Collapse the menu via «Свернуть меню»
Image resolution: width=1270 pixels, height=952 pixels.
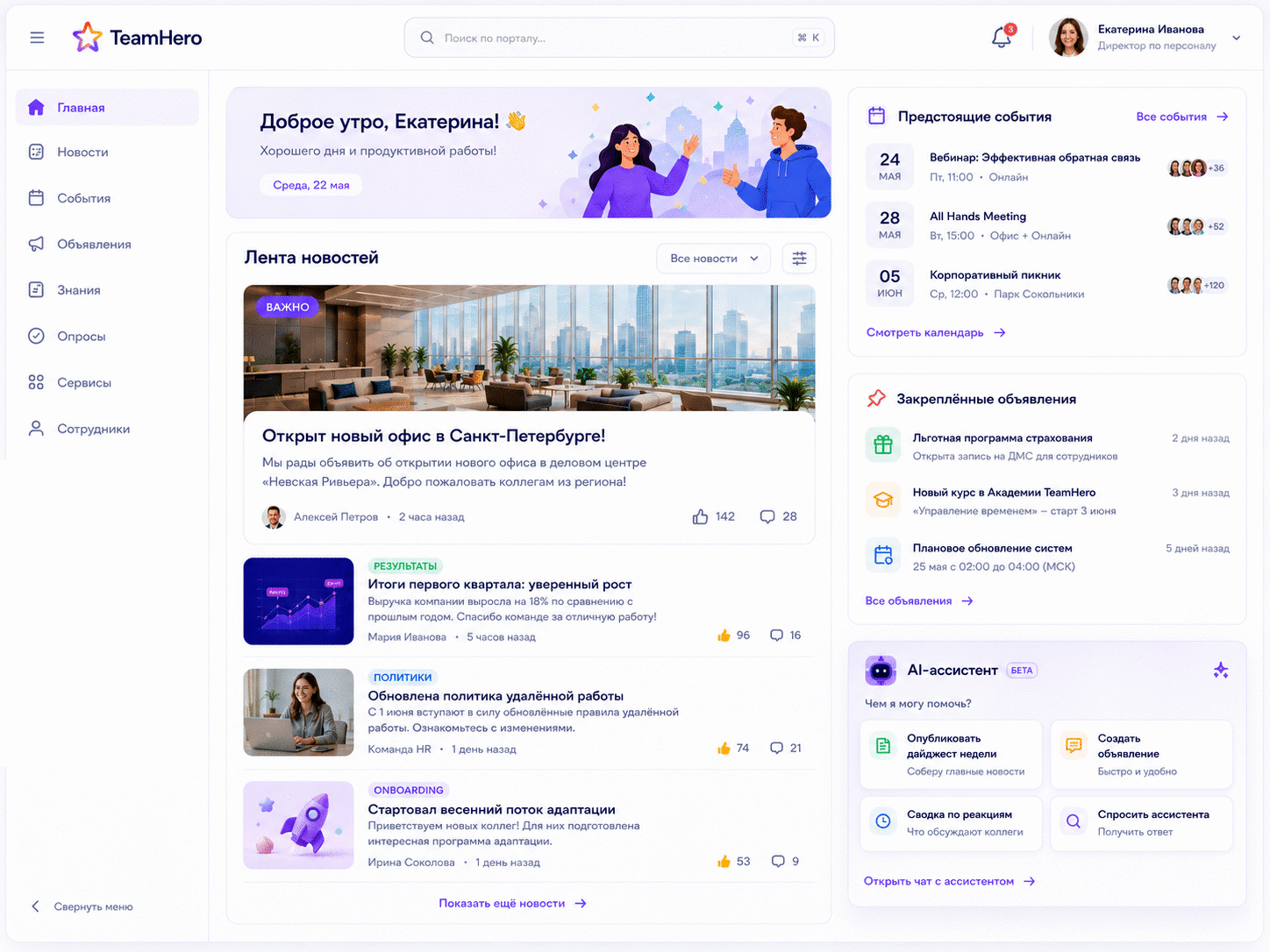click(82, 906)
